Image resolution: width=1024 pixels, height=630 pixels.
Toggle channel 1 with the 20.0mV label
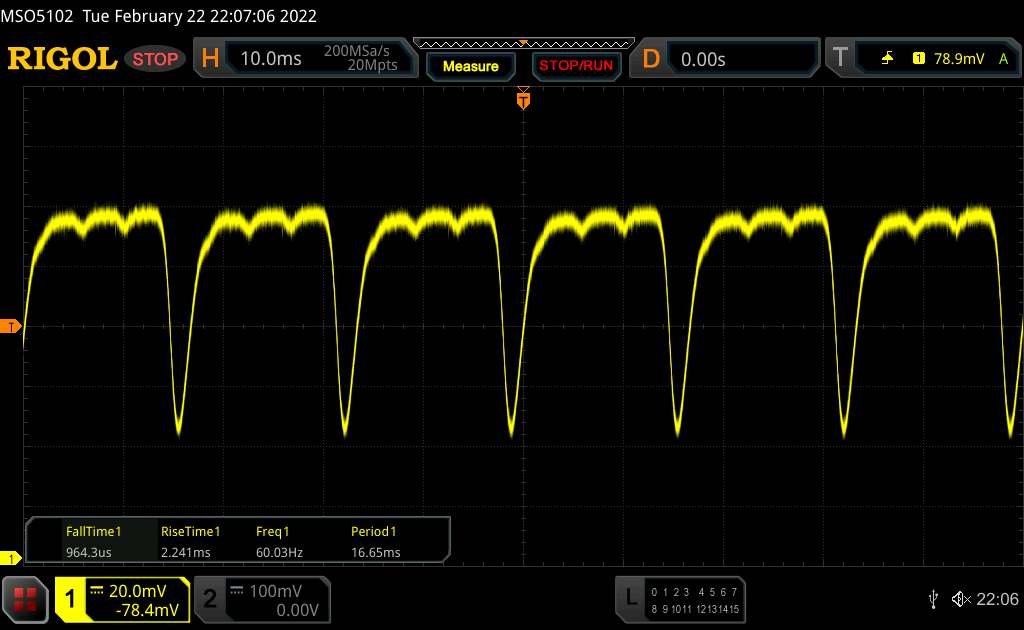122,598
